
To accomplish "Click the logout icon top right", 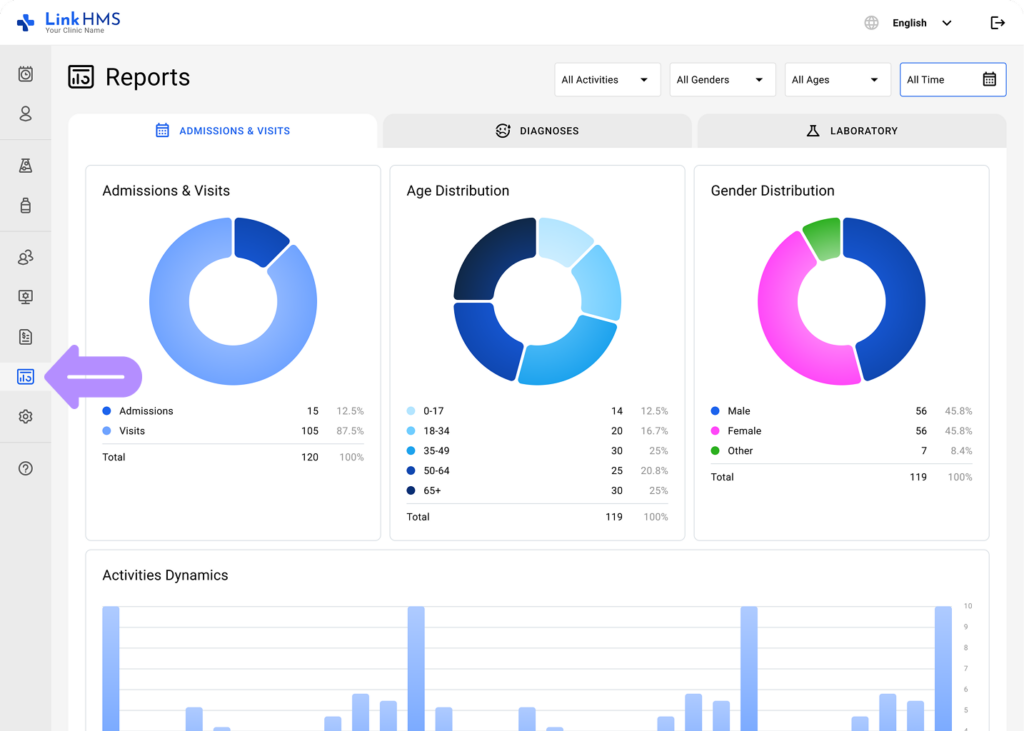I will click(997, 22).
